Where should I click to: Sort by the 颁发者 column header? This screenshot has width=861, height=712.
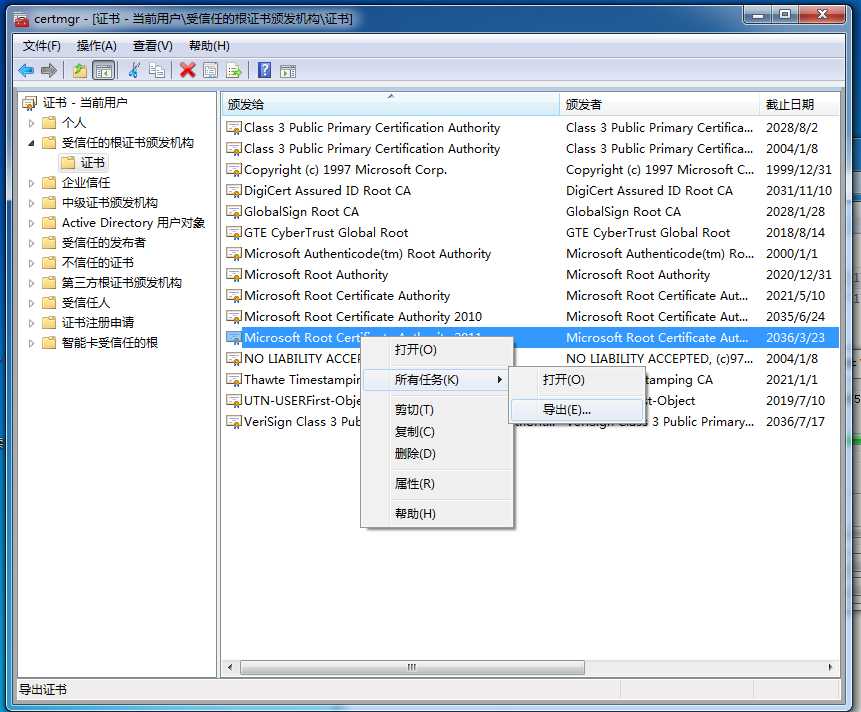pos(659,104)
